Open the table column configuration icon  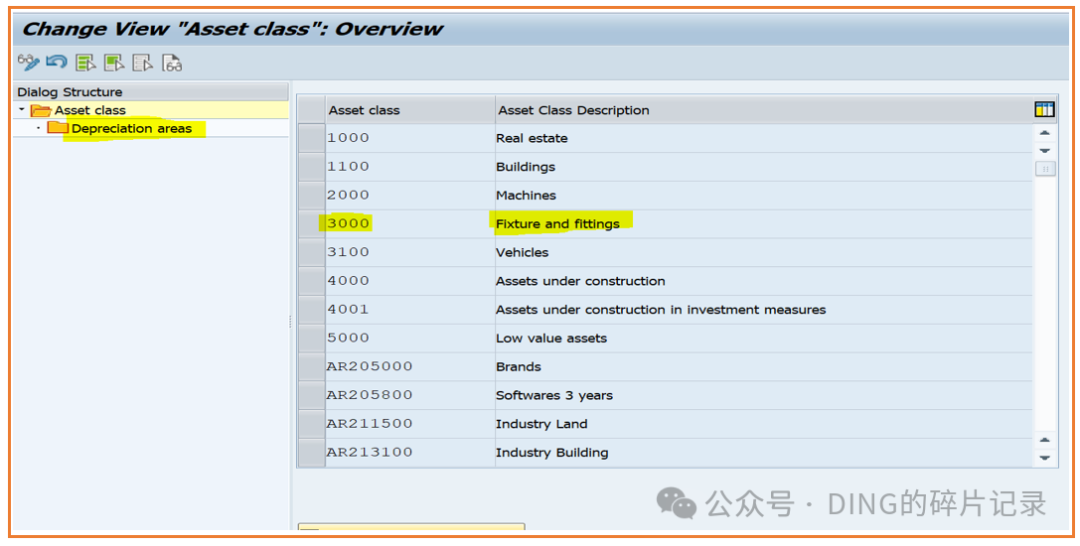click(1044, 109)
